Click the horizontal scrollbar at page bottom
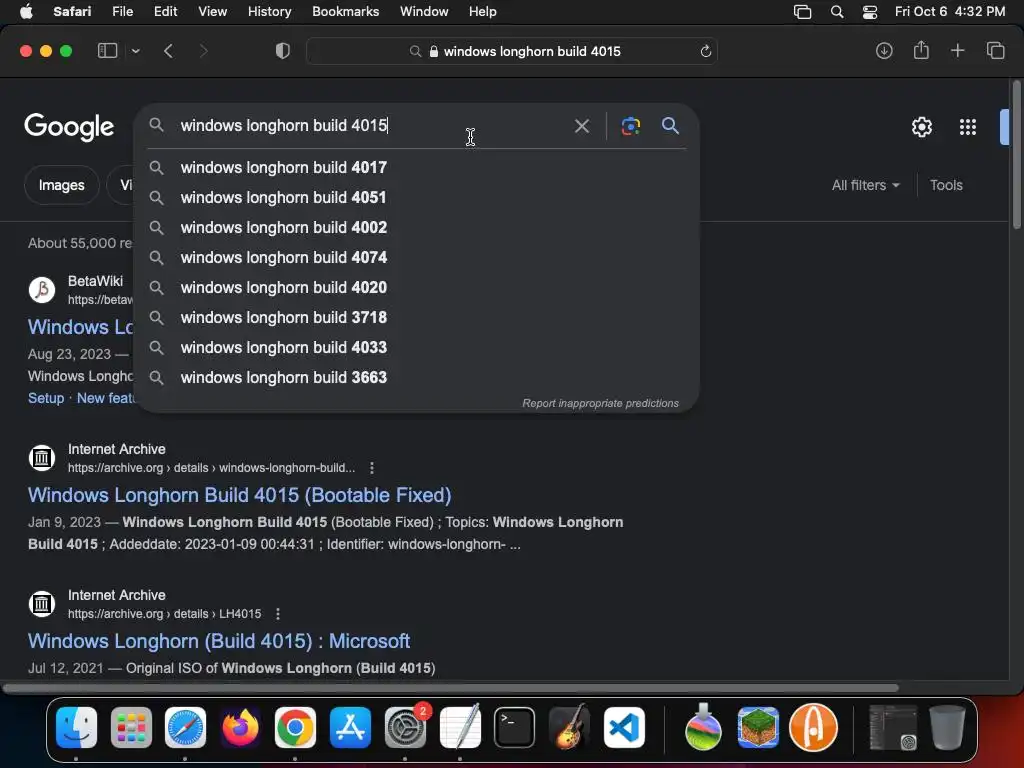Image resolution: width=1024 pixels, height=768 pixels. pyautogui.click(x=451, y=688)
